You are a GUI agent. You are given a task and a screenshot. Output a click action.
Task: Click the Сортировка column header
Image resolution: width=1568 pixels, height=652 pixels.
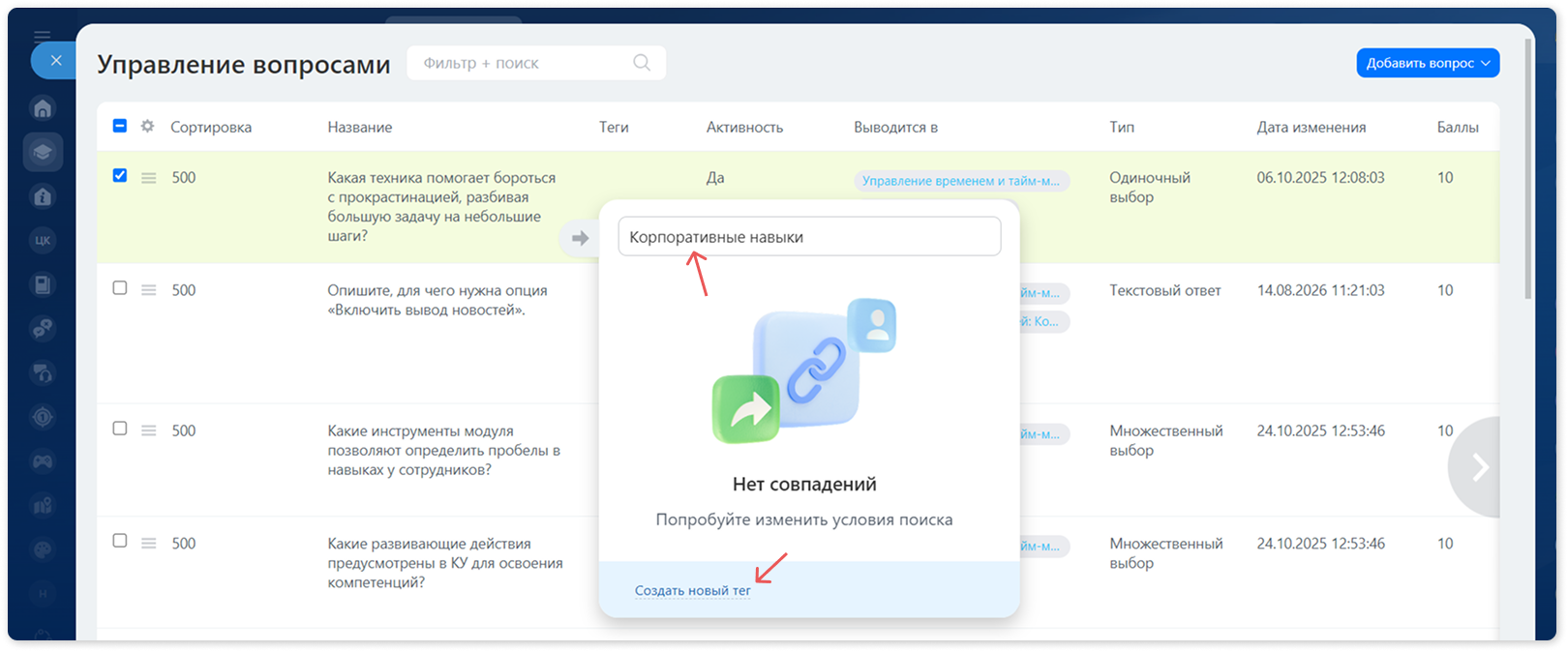coord(211,127)
